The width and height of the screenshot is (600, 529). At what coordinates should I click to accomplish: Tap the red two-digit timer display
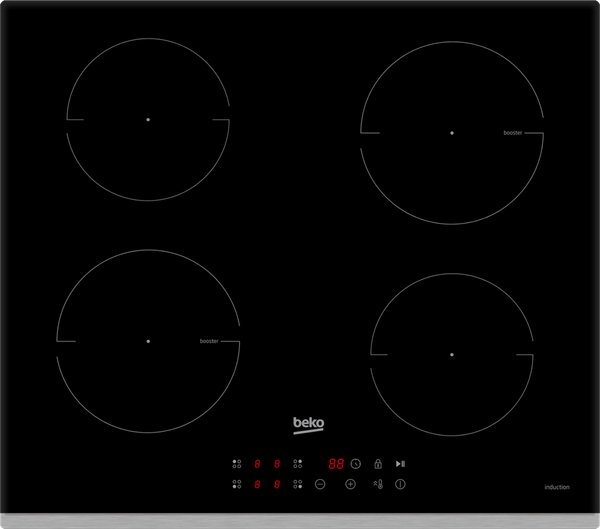click(336, 464)
